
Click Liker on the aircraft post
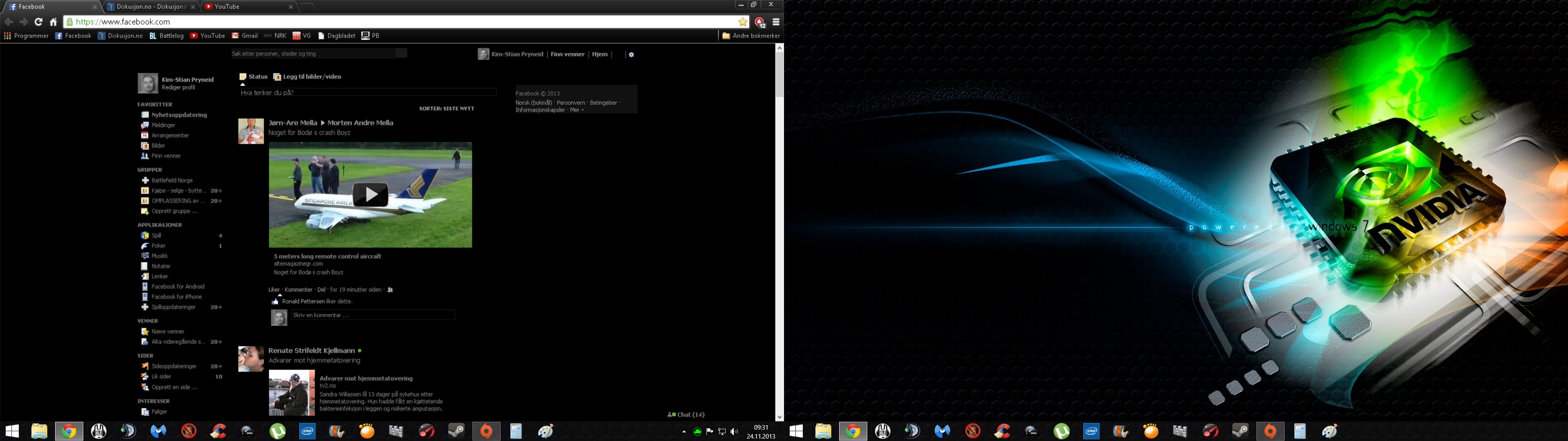pos(274,290)
